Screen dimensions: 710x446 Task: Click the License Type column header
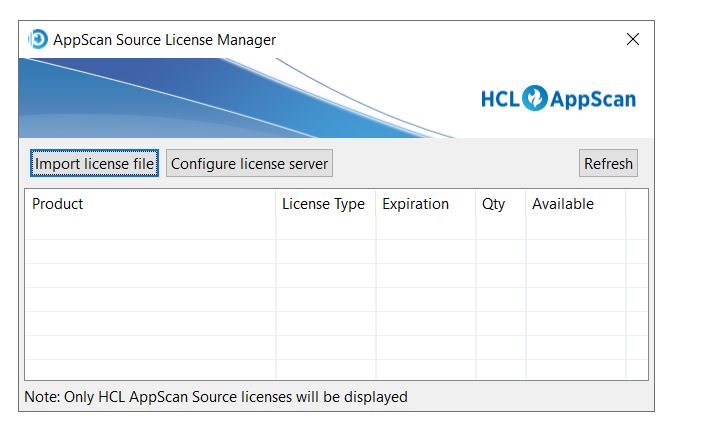324,204
